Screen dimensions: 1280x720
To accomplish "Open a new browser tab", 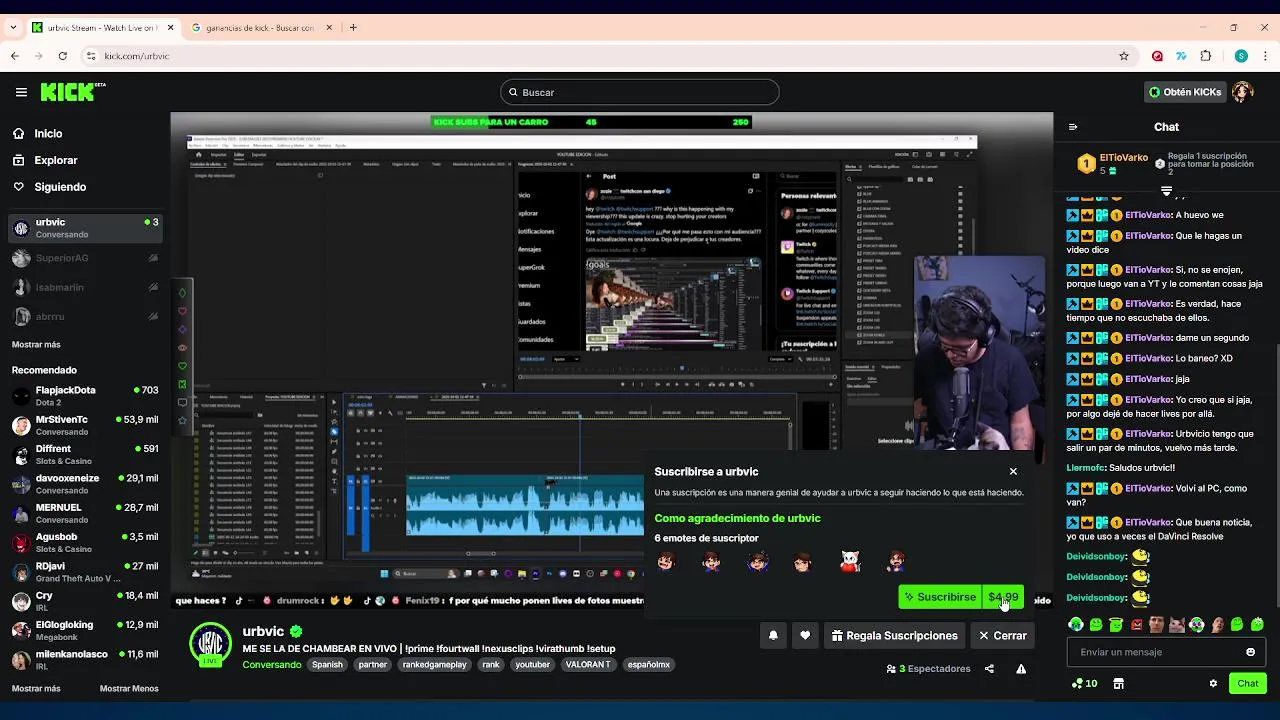I will (x=353, y=27).
